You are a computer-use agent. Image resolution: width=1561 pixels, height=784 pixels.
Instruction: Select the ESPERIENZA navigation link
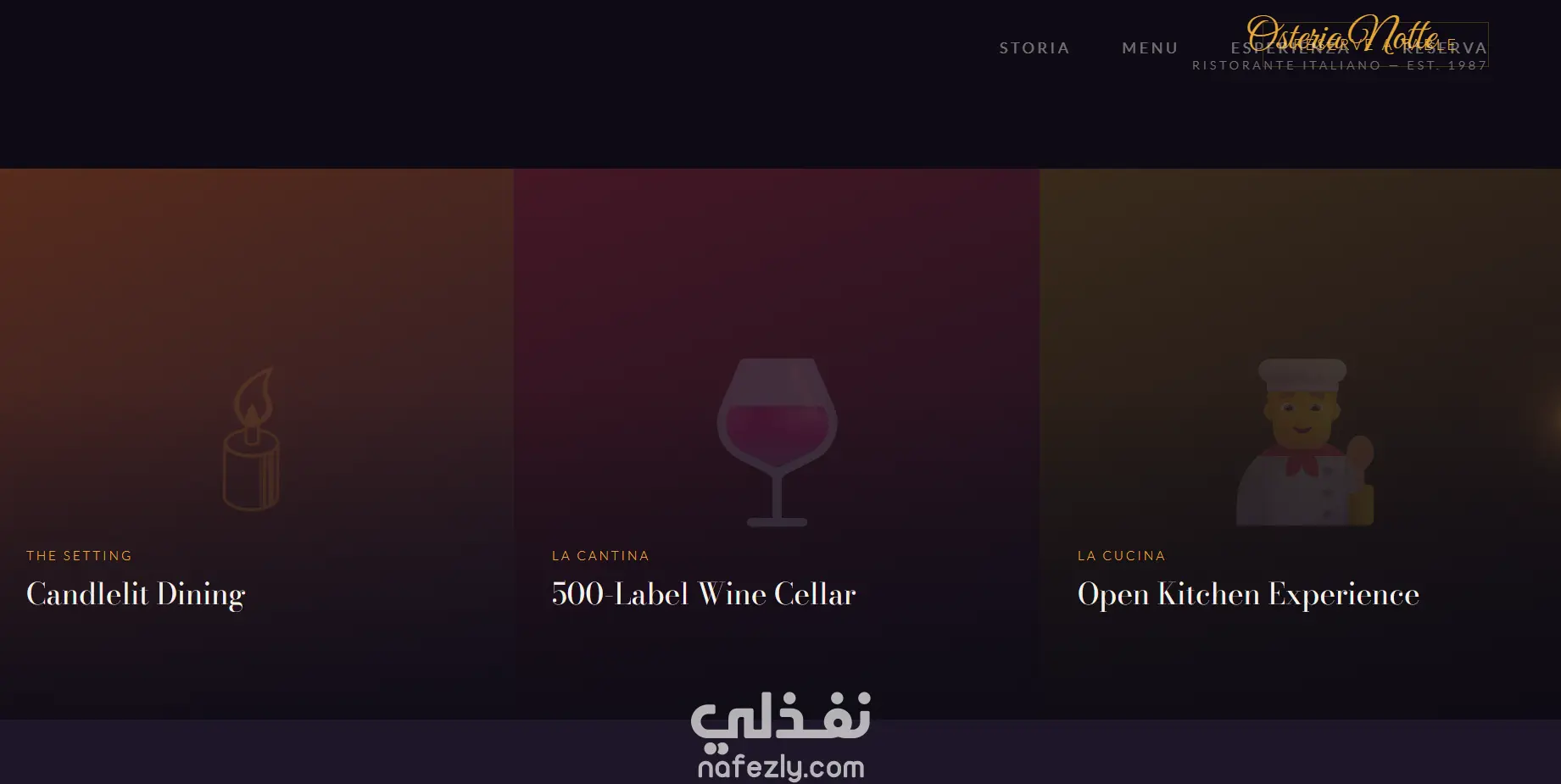click(x=1290, y=48)
